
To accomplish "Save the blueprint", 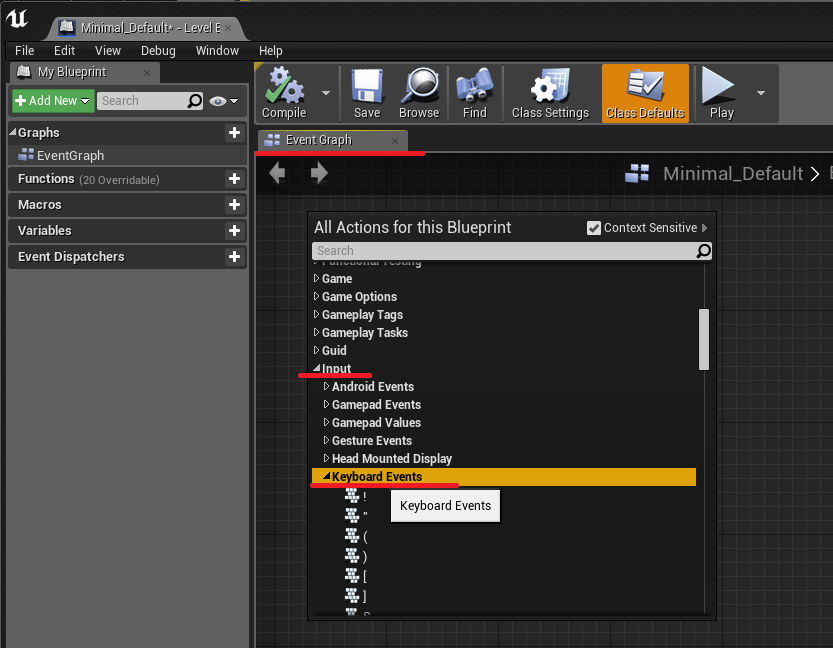I will click(367, 93).
